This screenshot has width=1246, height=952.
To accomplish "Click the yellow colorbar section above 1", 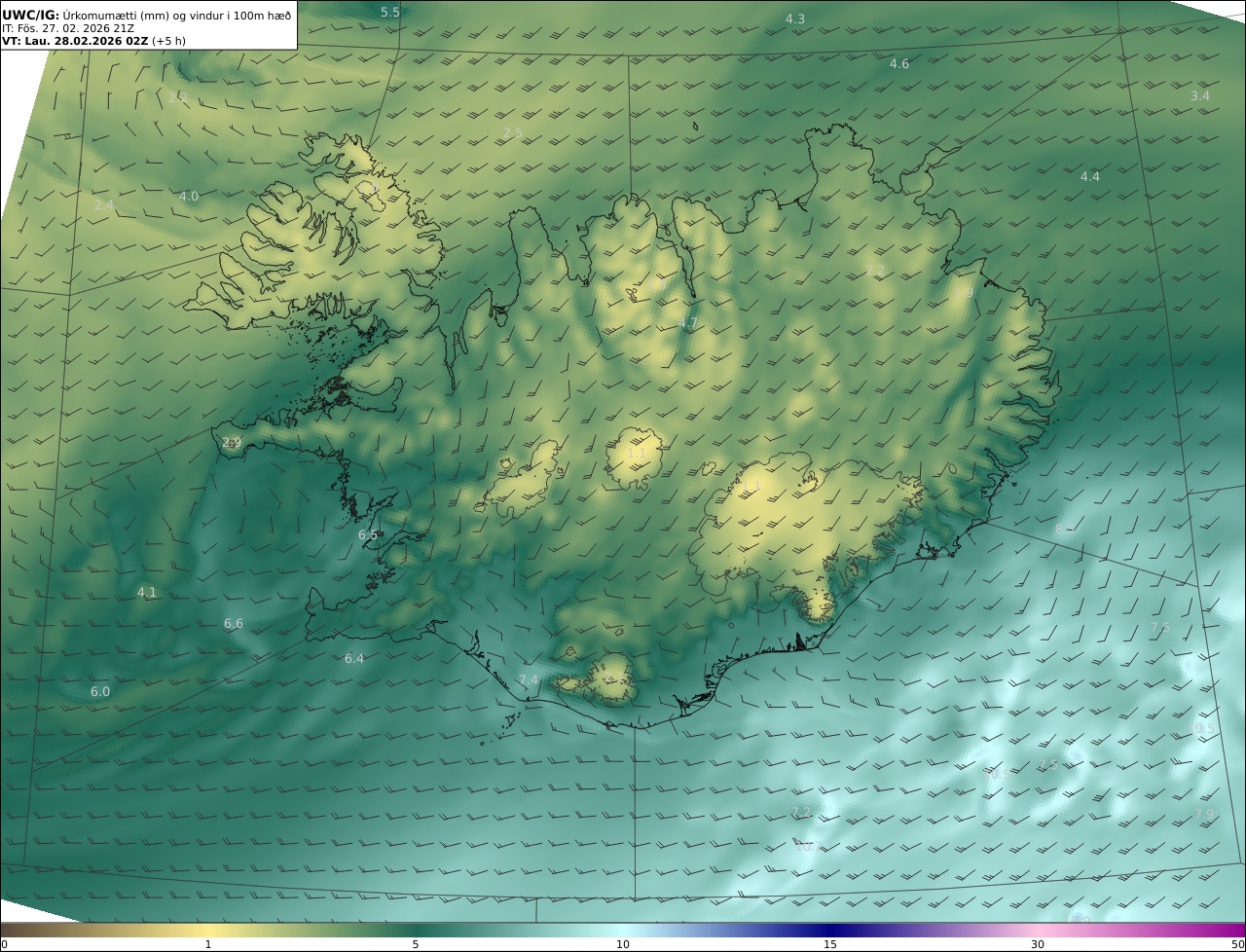I will pos(208,930).
